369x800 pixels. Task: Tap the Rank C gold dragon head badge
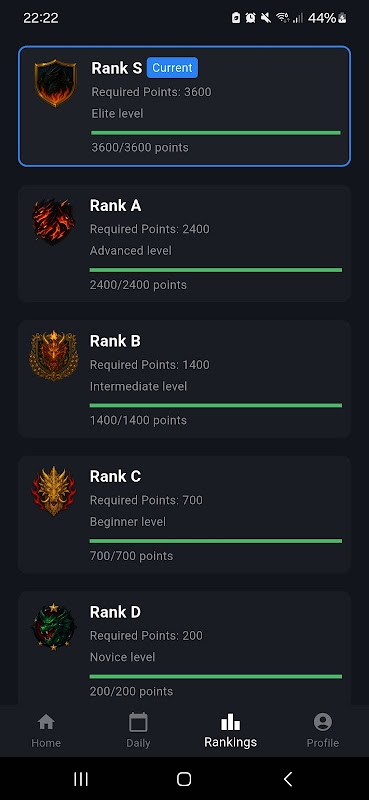[x=54, y=491]
